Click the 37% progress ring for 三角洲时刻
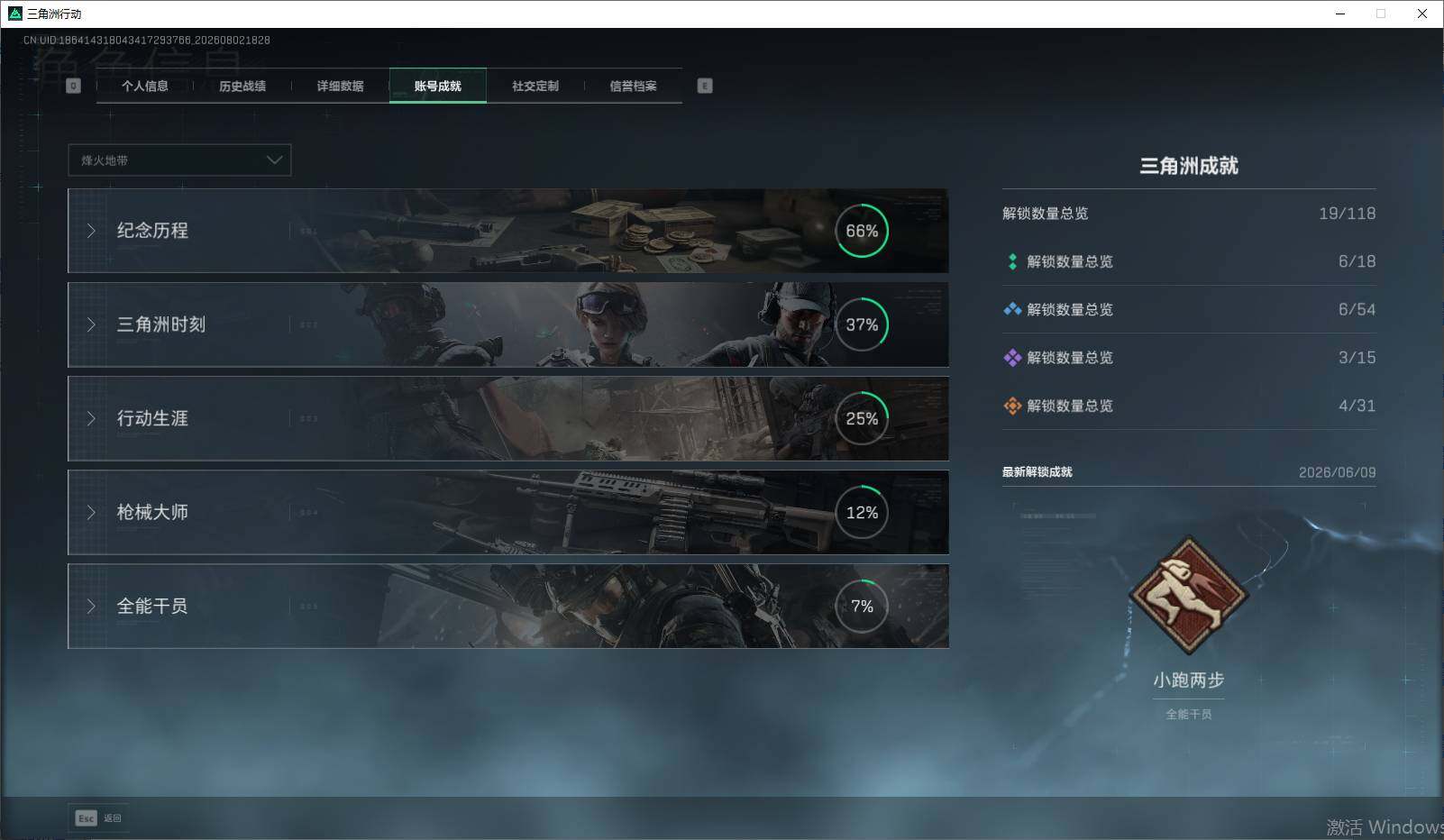 tap(862, 324)
